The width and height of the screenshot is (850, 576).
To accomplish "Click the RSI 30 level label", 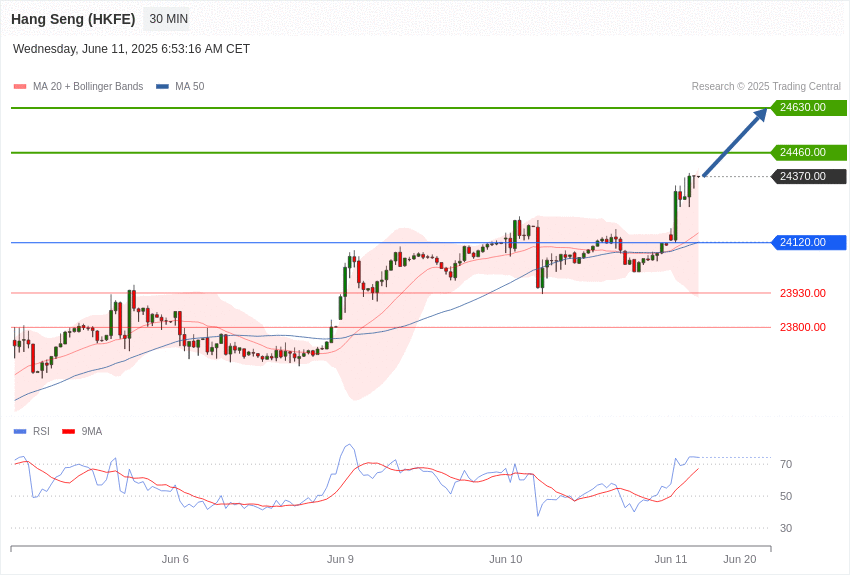I will point(786,528).
